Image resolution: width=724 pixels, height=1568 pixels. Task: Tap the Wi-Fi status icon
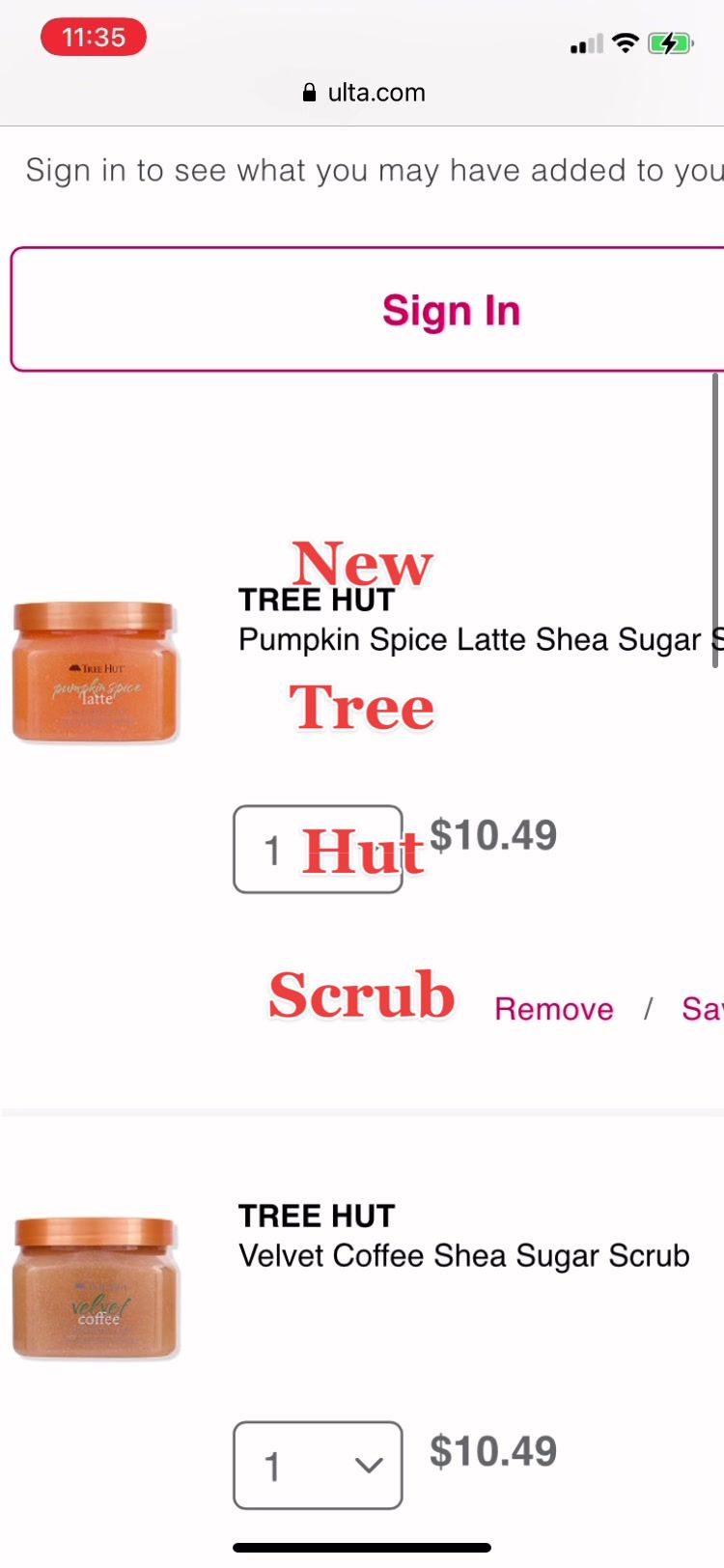click(626, 42)
